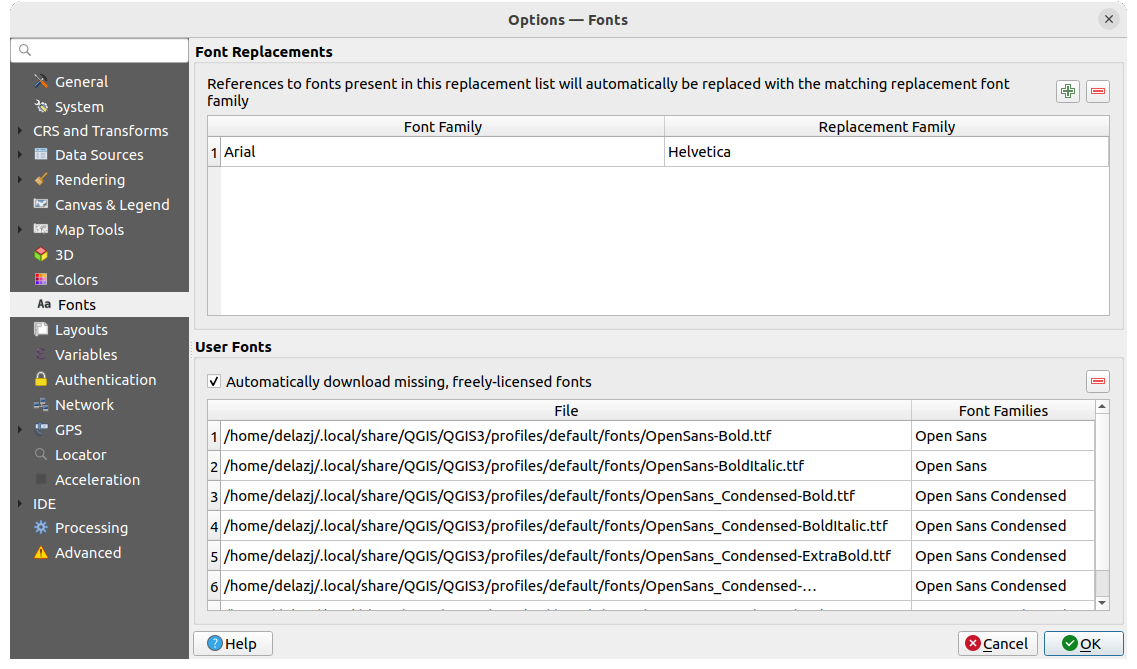Select the Arial font family cell
Screen dimensions: 1137x669
point(441,152)
